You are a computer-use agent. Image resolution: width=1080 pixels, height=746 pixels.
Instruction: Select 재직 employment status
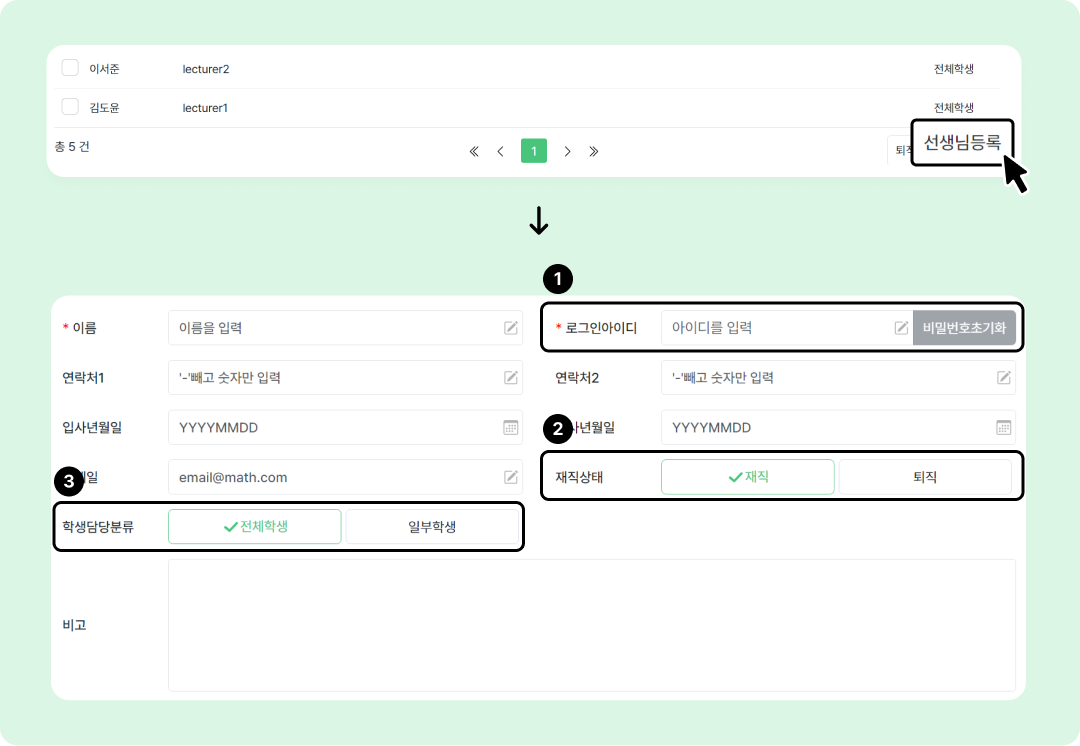[748, 477]
